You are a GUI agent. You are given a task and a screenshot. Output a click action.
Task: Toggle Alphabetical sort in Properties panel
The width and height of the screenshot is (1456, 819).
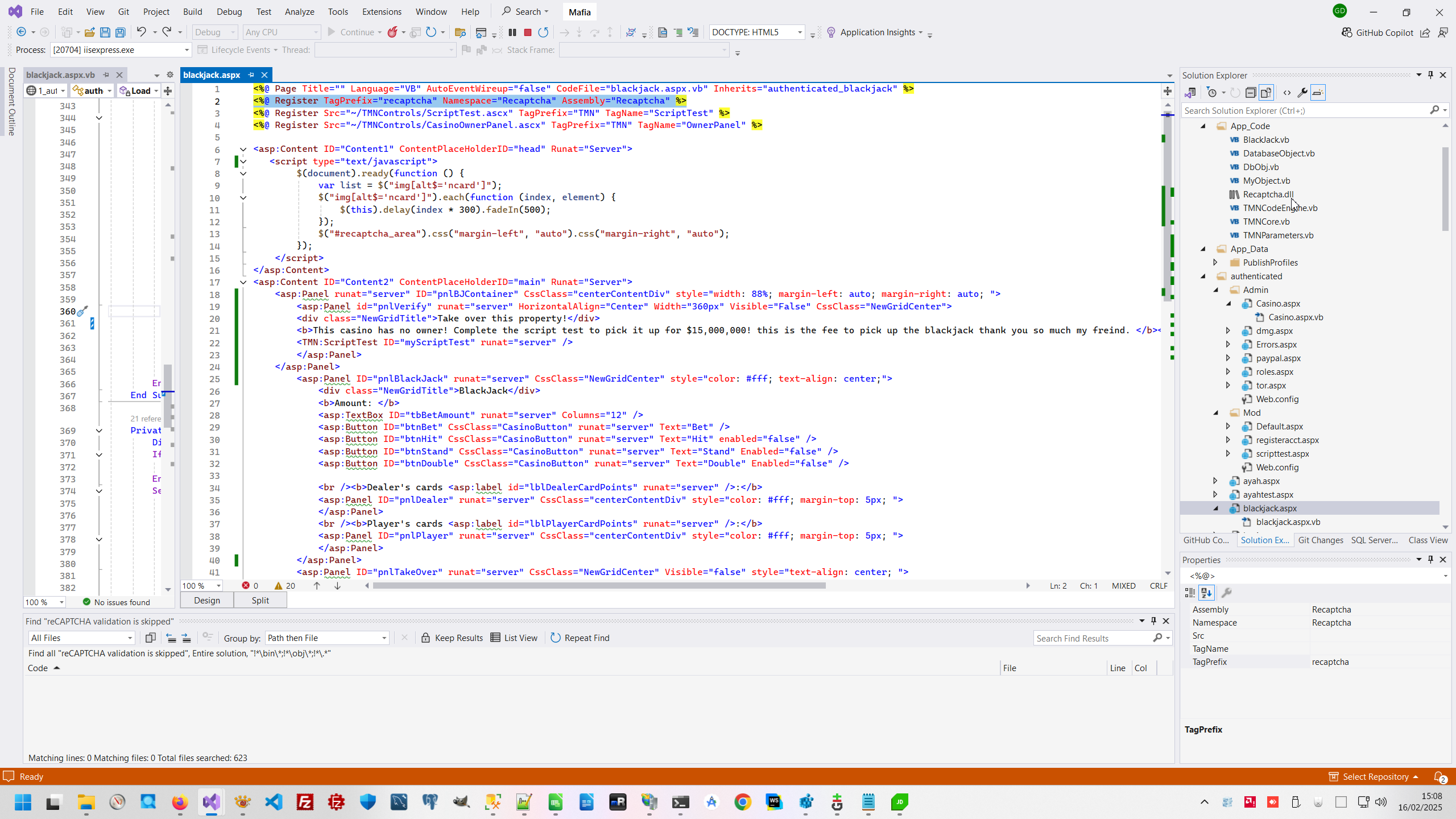pos(1206,593)
